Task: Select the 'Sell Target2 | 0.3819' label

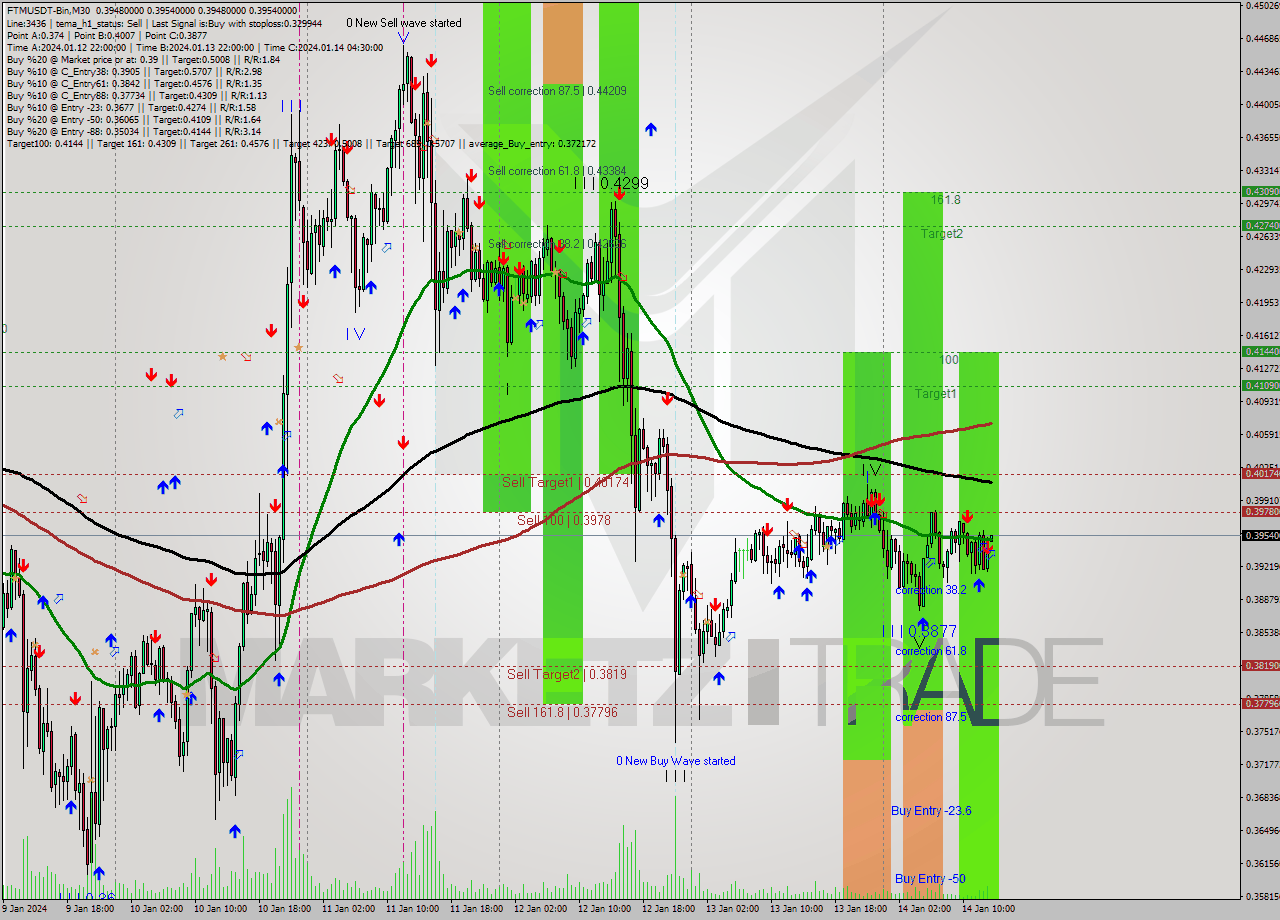Action: coord(566,674)
